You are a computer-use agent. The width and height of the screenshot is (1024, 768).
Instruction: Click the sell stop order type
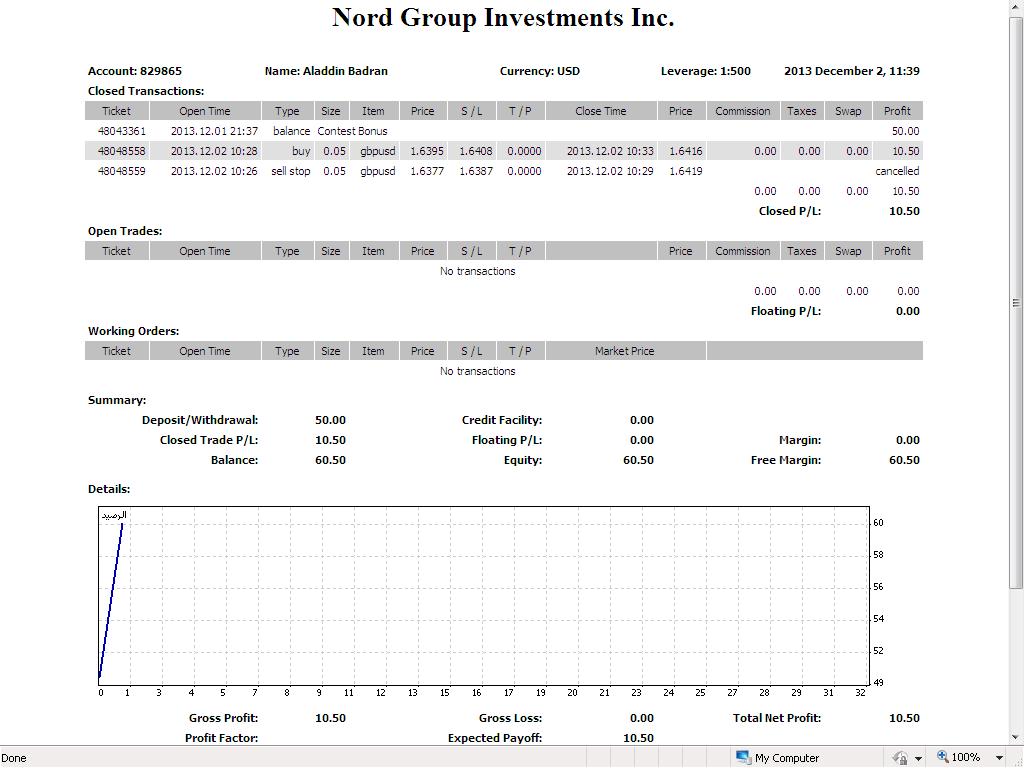point(291,171)
